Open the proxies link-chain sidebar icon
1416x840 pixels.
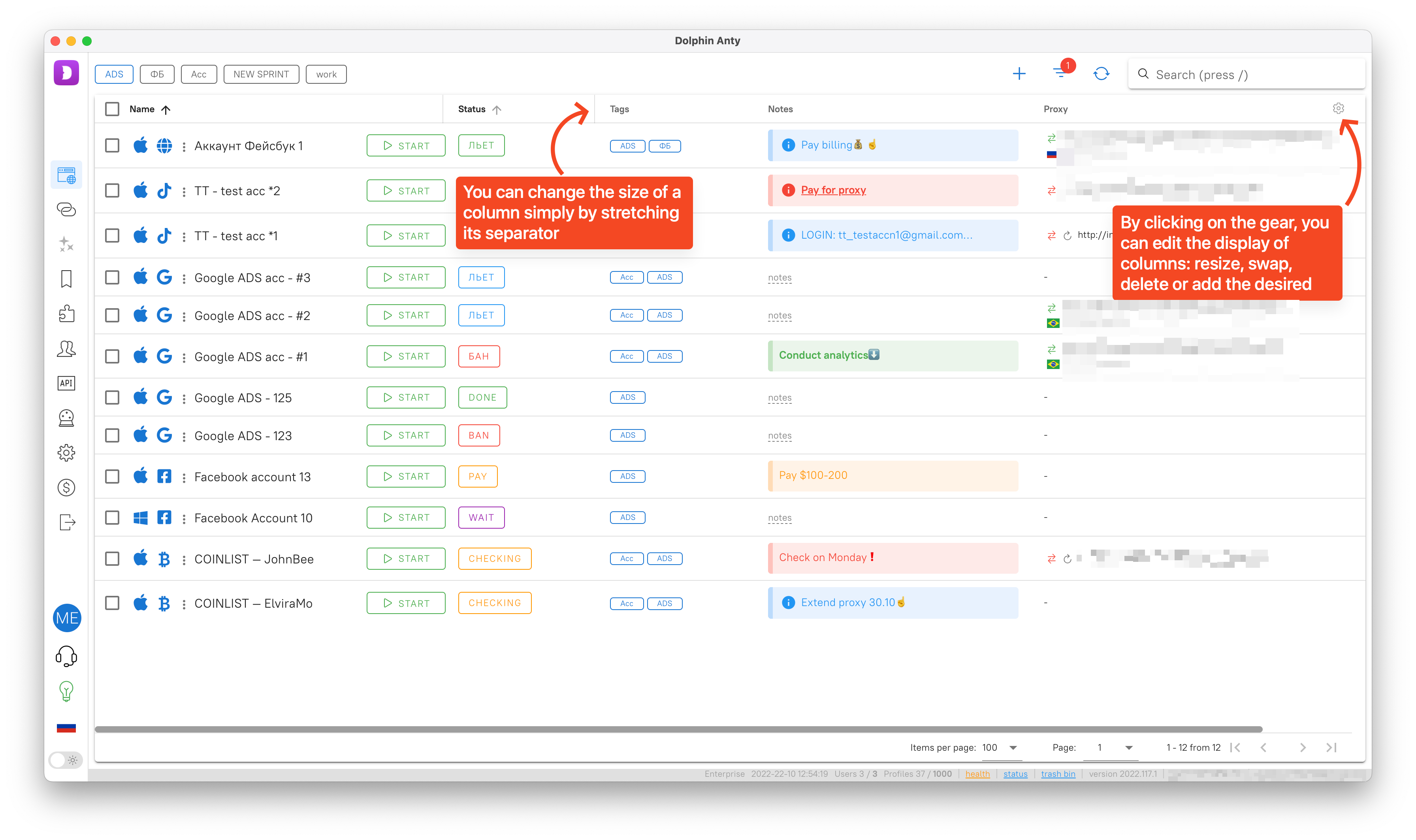pos(66,209)
